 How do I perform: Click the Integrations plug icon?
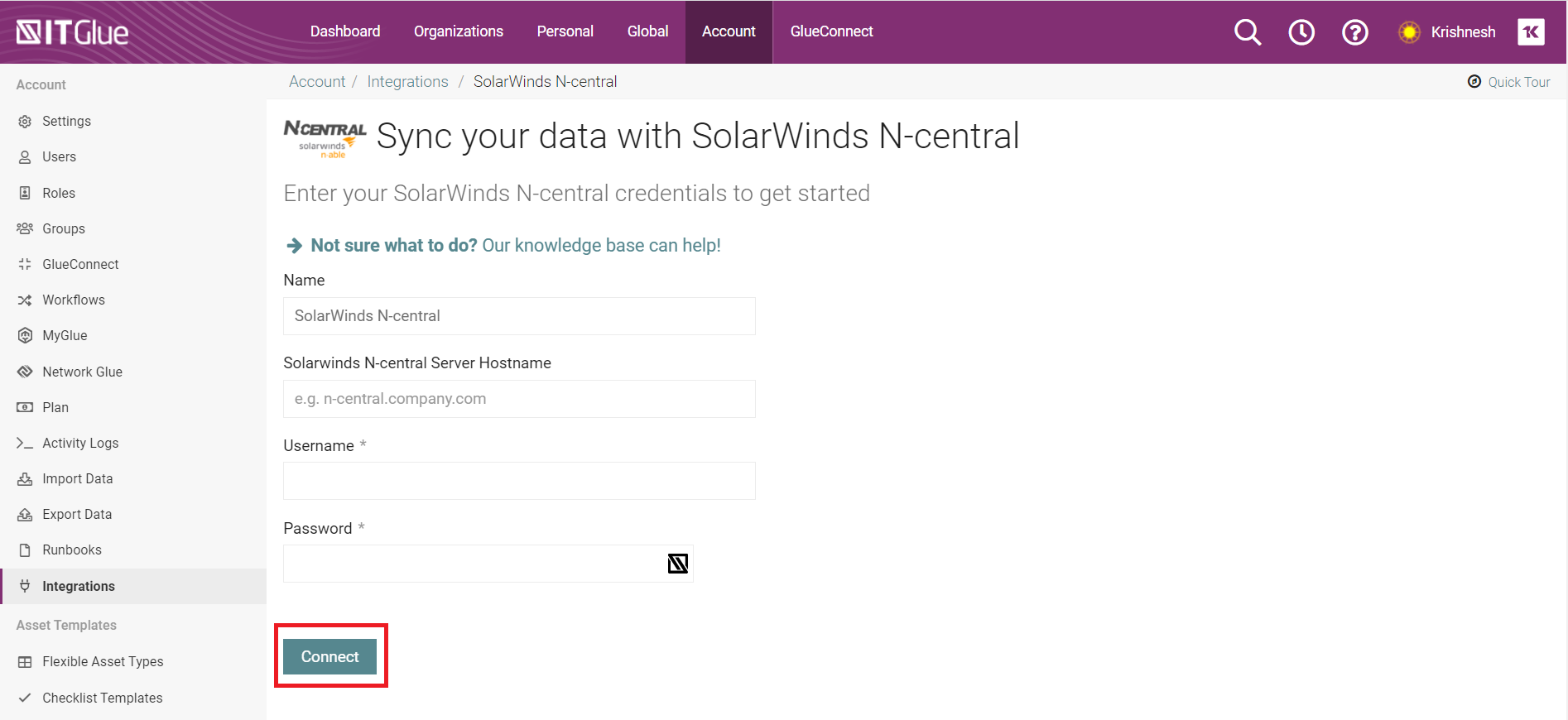[x=25, y=586]
